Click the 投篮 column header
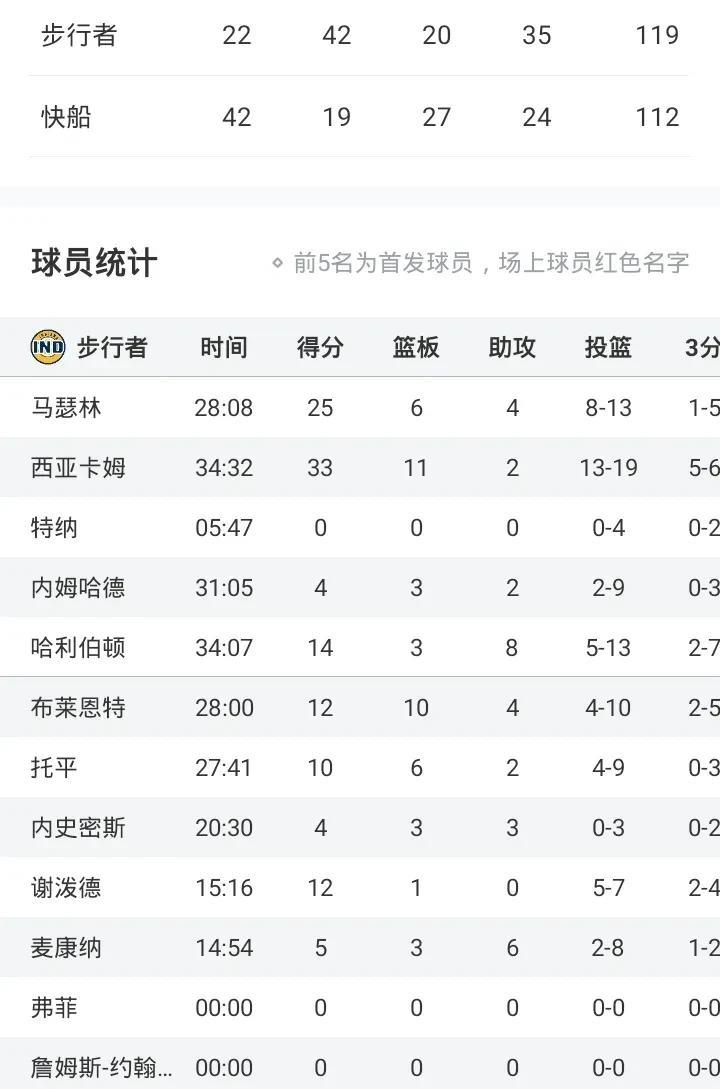This screenshot has width=720, height=1089. 608,347
